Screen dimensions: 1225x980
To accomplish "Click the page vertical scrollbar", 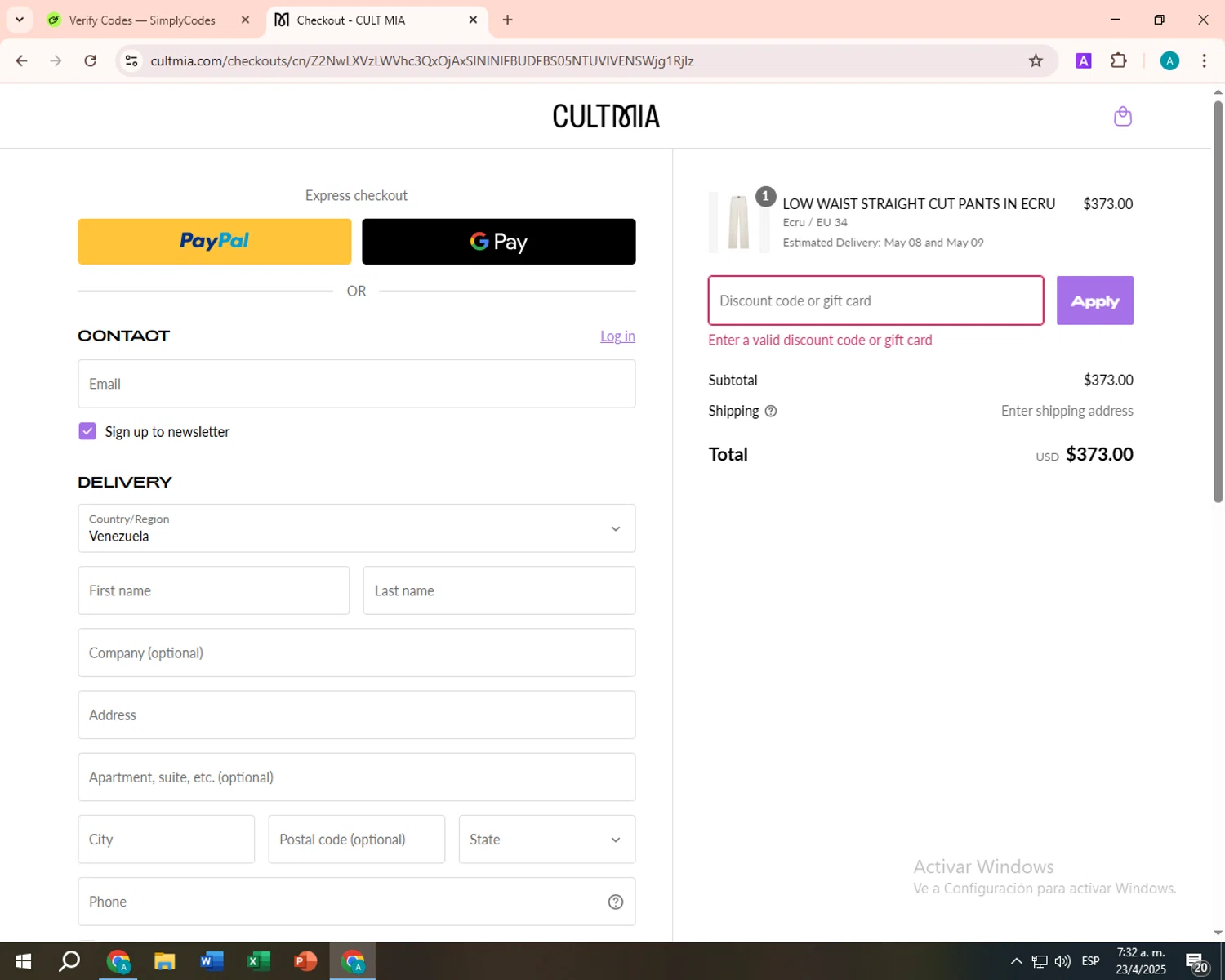I will [x=1218, y=302].
